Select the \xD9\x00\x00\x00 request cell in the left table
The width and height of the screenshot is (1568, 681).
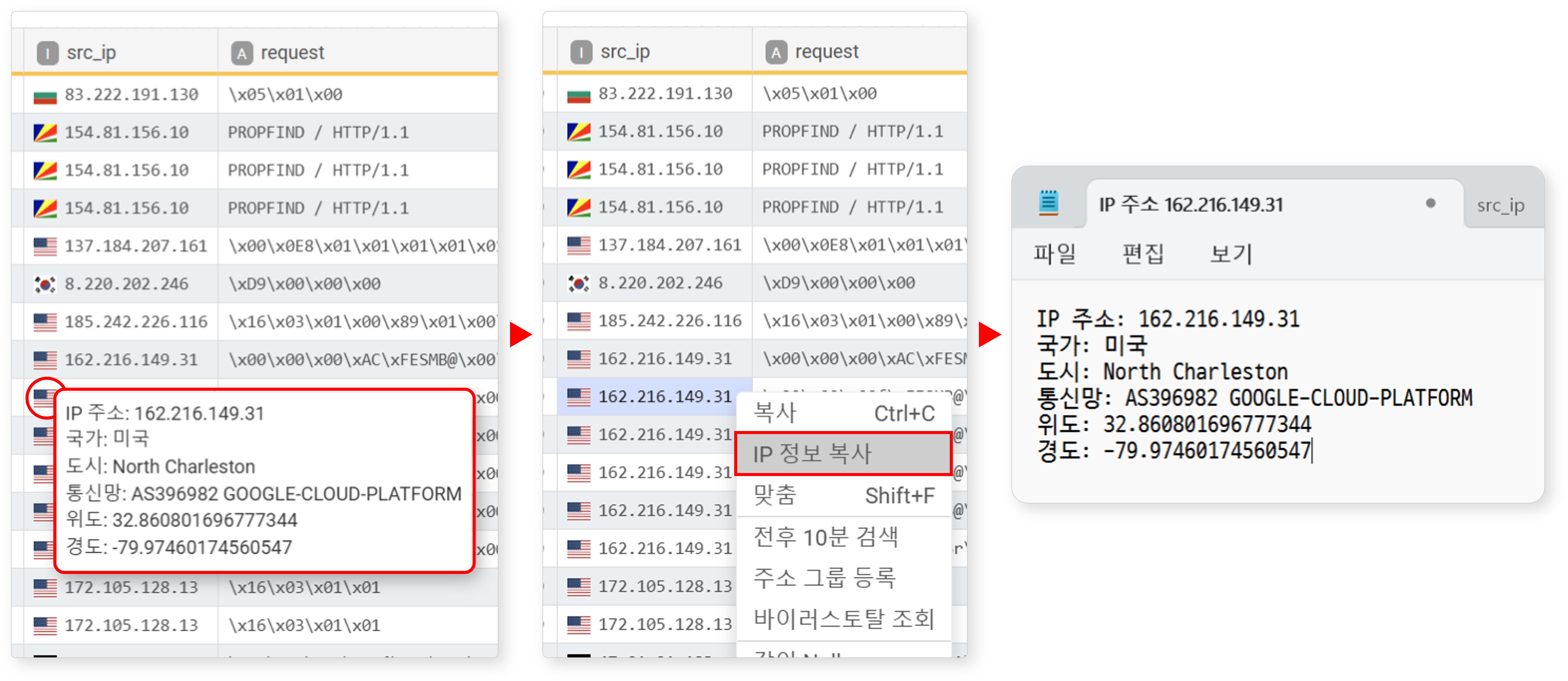click(x=358, y=284)
